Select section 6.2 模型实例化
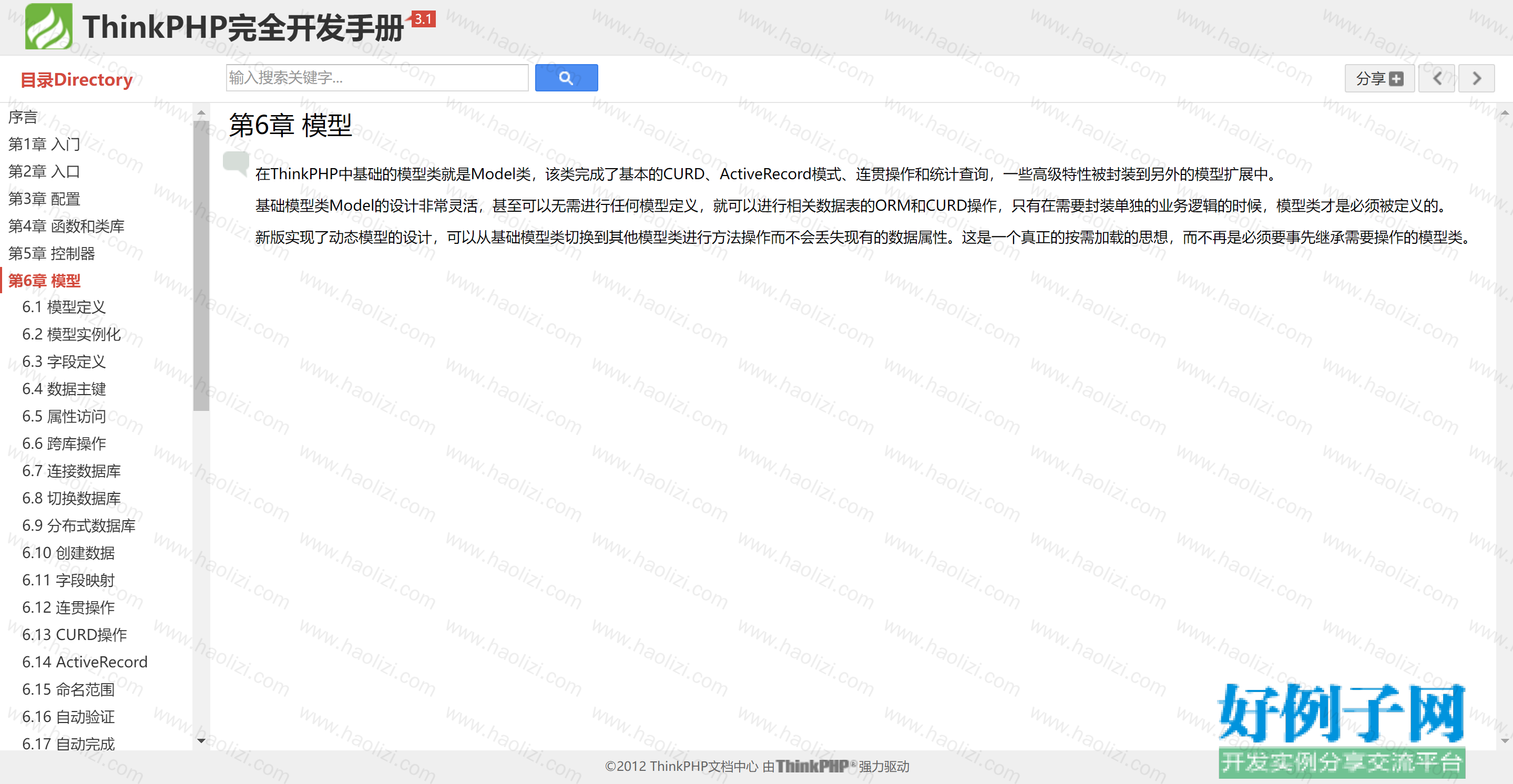This screenshot has height=784, width=1513. click(71, 334)
